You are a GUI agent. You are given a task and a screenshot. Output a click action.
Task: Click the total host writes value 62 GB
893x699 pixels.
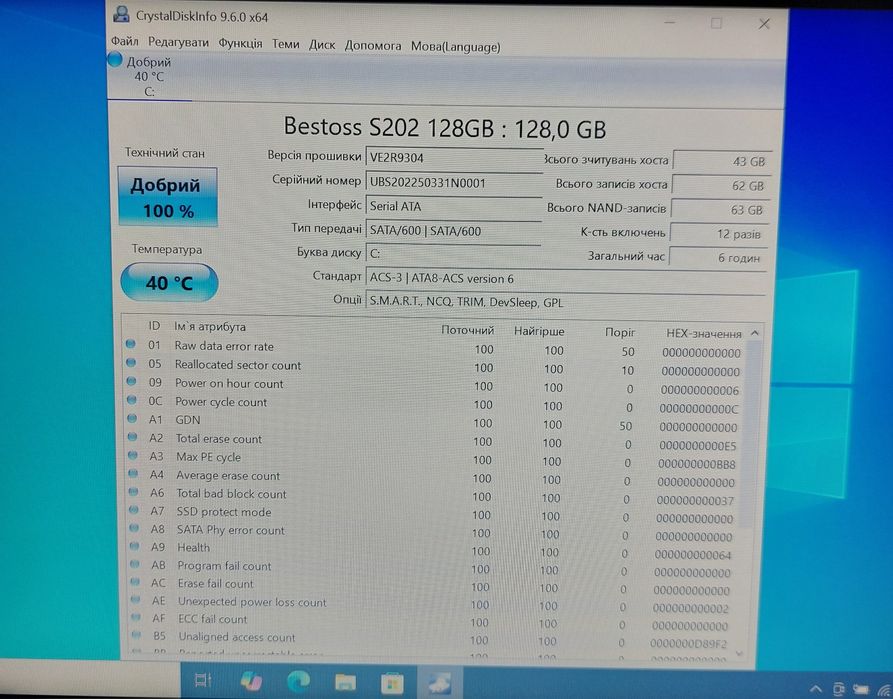point(720,186)
